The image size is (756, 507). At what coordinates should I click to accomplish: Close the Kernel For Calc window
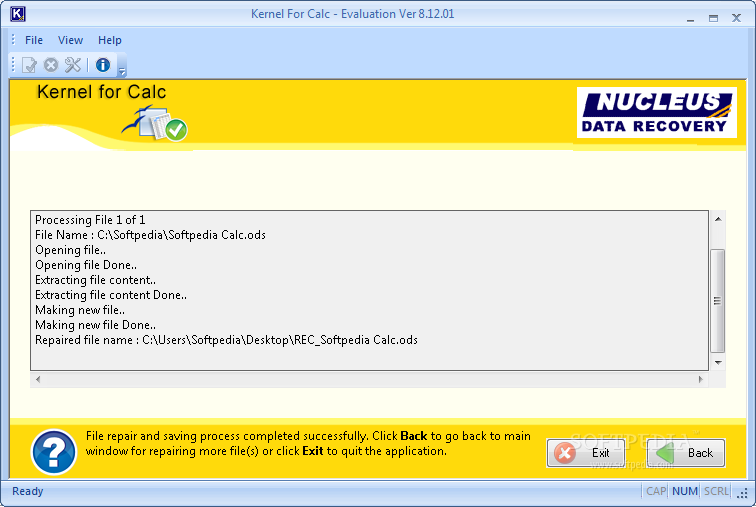[736, 18]
